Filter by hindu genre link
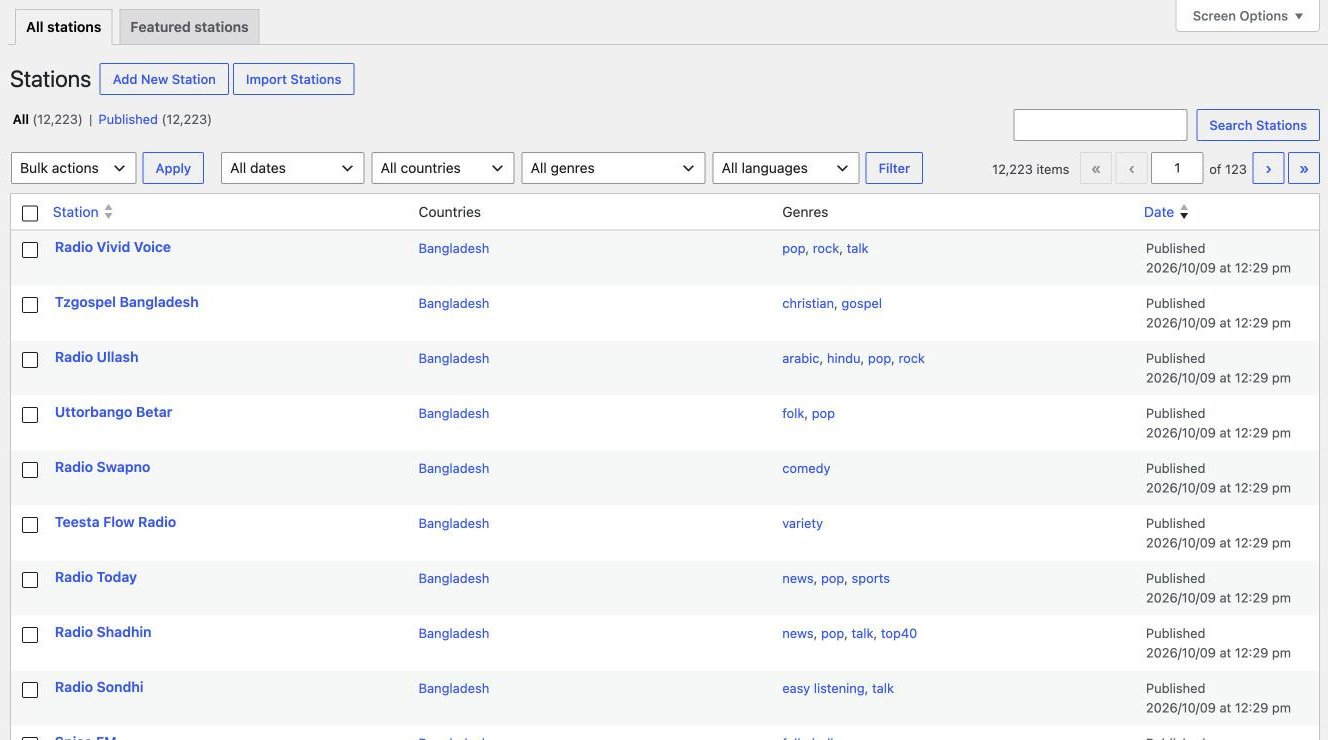The image size is (1328, 740). 843,358
